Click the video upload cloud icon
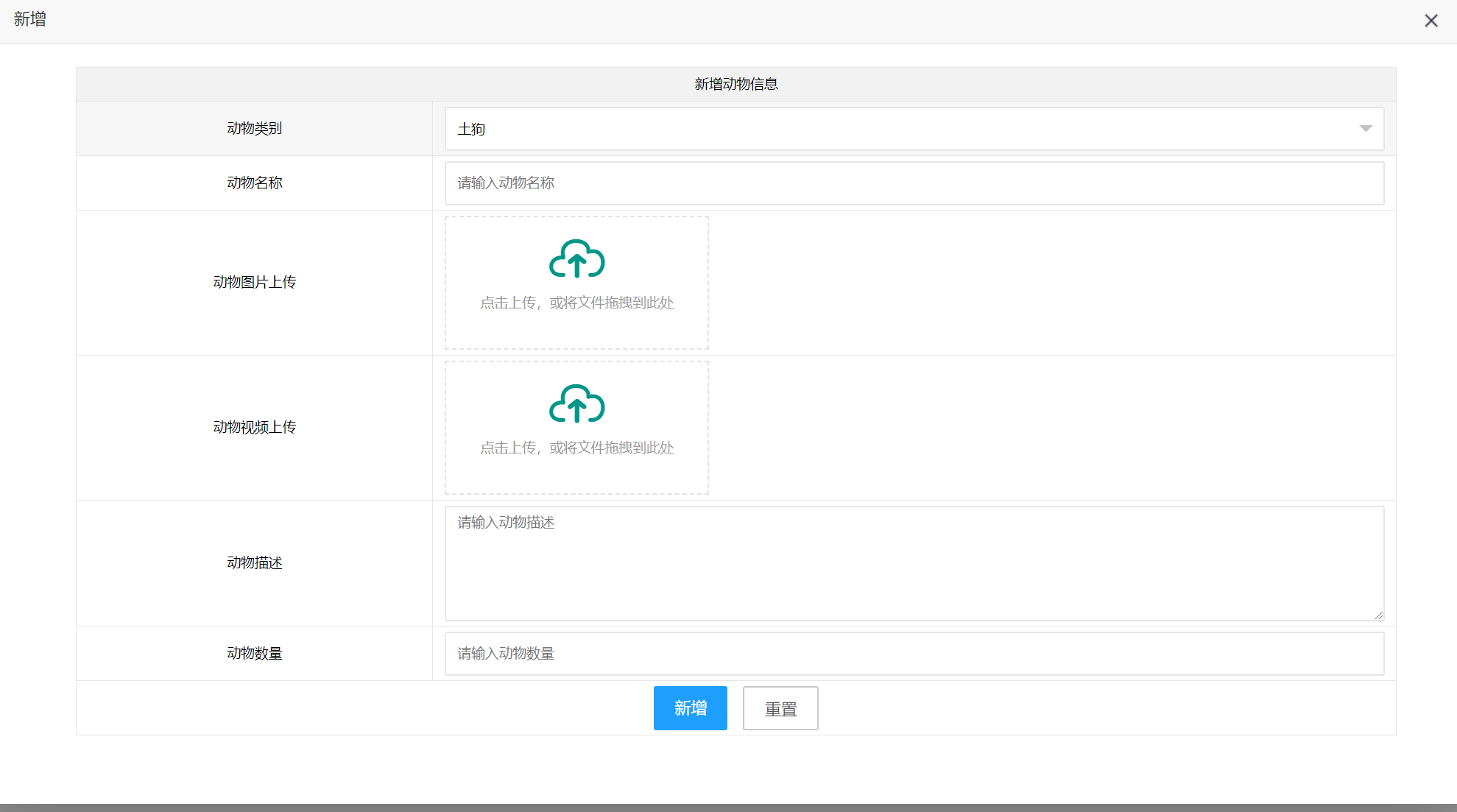Screen dimensions: 1457x812 tap(576, 403)
